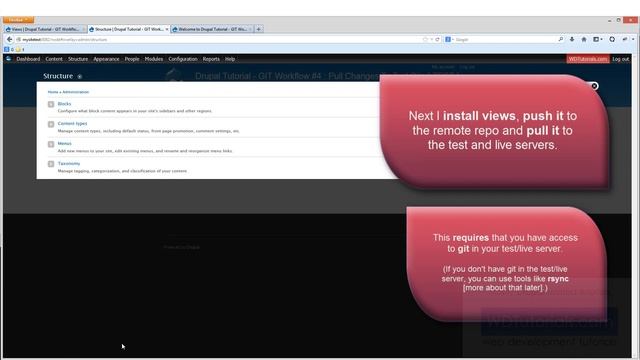Viewport: 640px width, 360px height.
Task: Open the Menus link
Action: pos(64,143)
